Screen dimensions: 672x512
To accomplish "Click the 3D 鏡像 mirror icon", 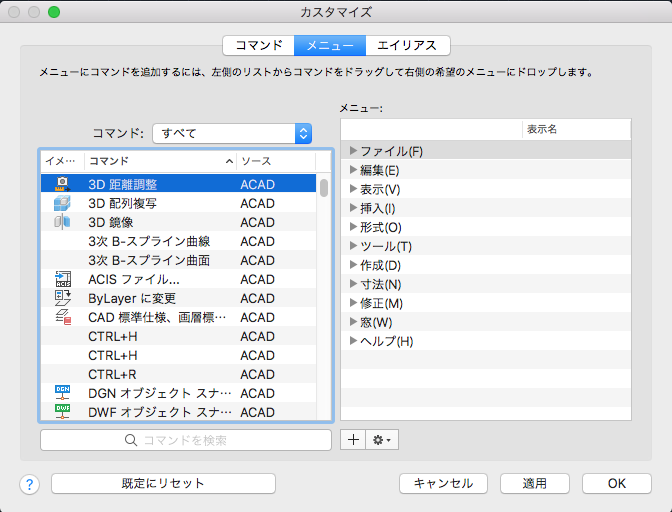I will 62,222.
